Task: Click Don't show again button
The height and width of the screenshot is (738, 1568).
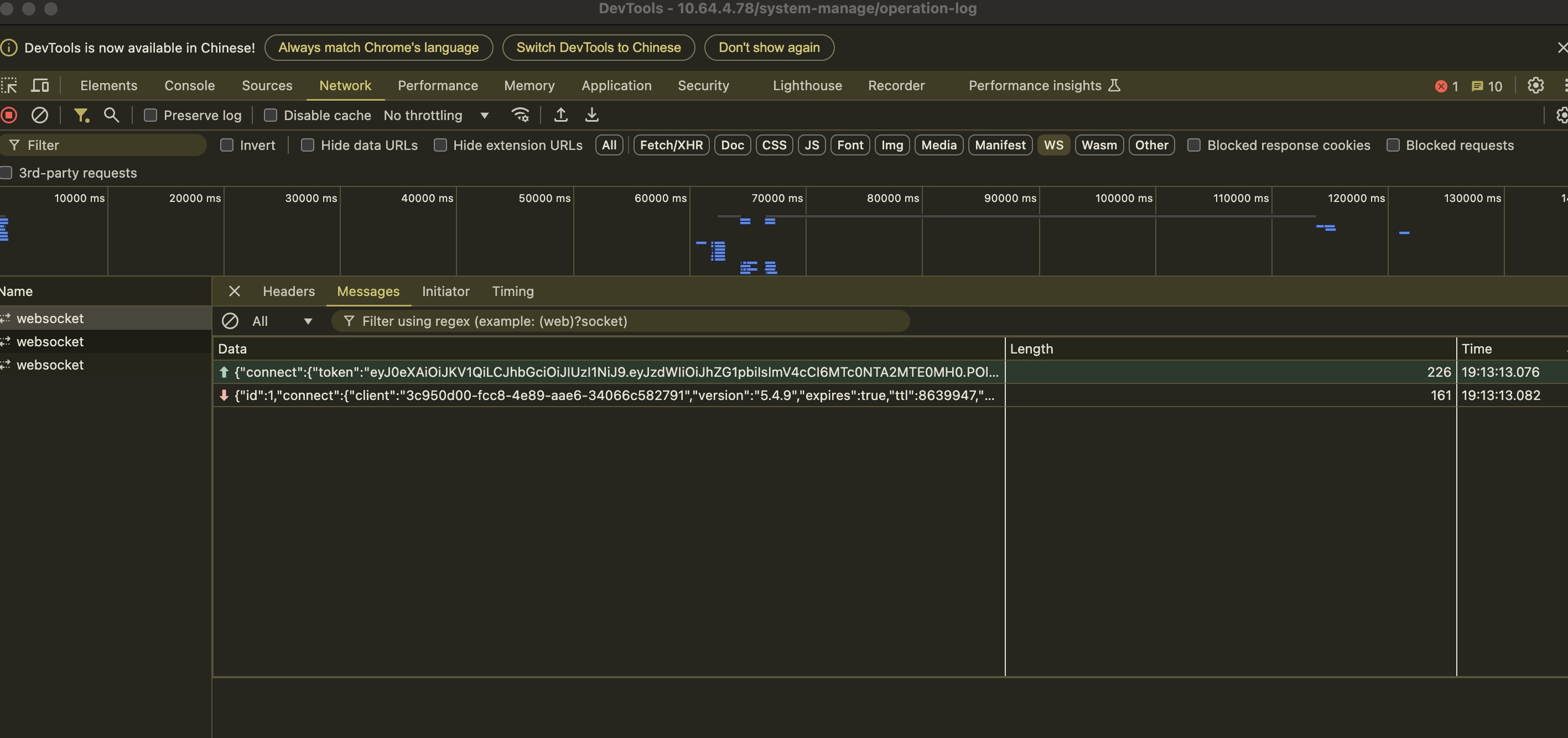Action: (x=769, y=48)
